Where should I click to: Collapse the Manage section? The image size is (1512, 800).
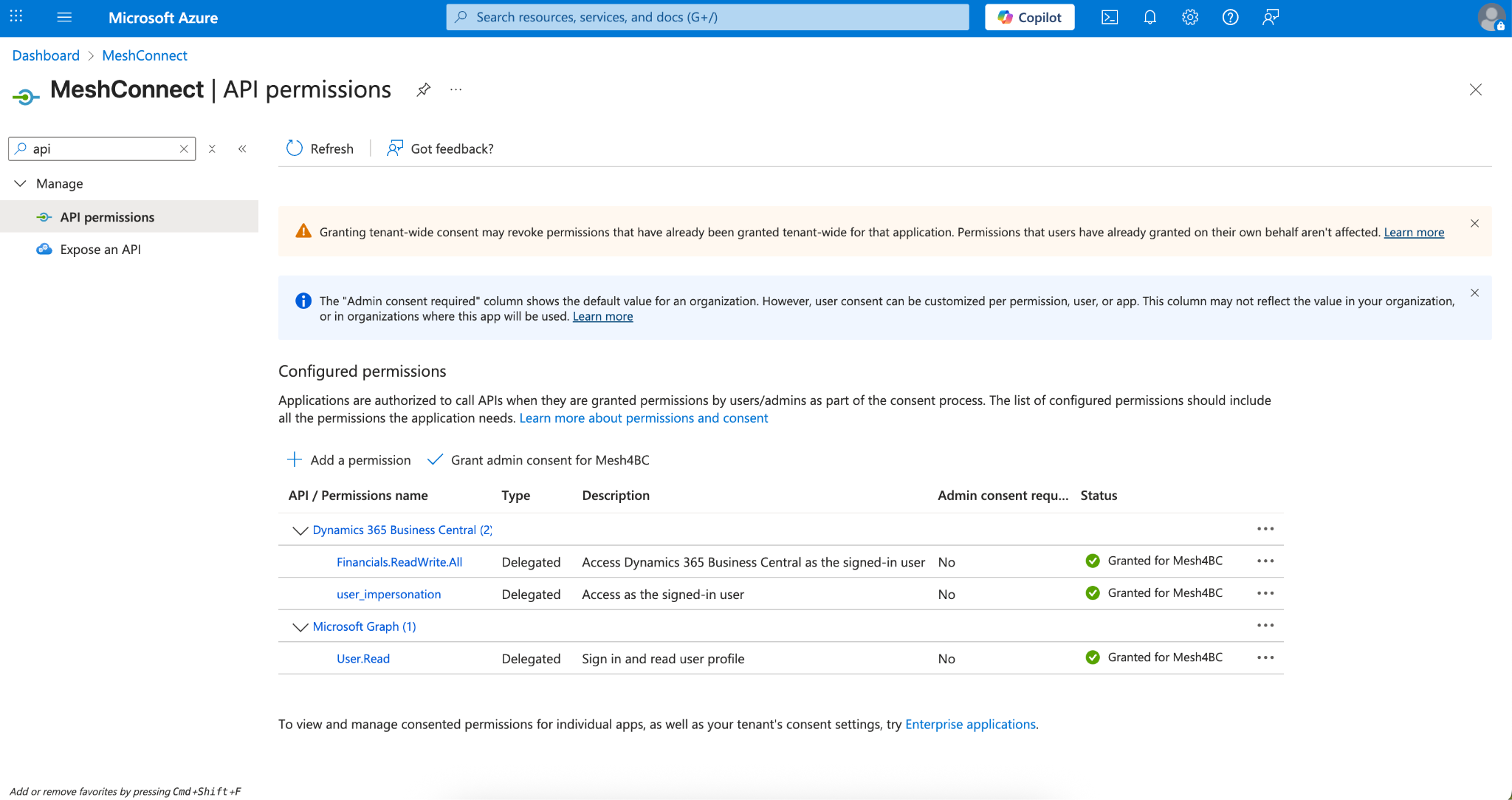tap(20, 183)
